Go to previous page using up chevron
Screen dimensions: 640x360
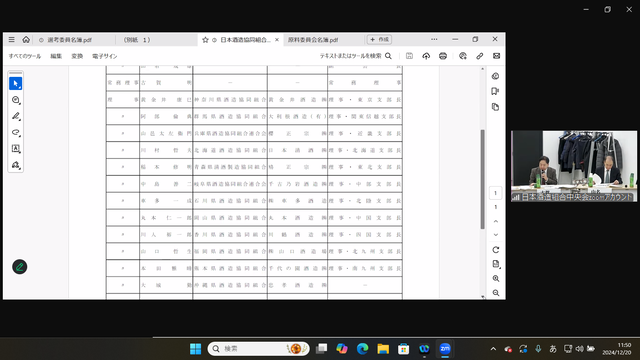coord(496,221)
